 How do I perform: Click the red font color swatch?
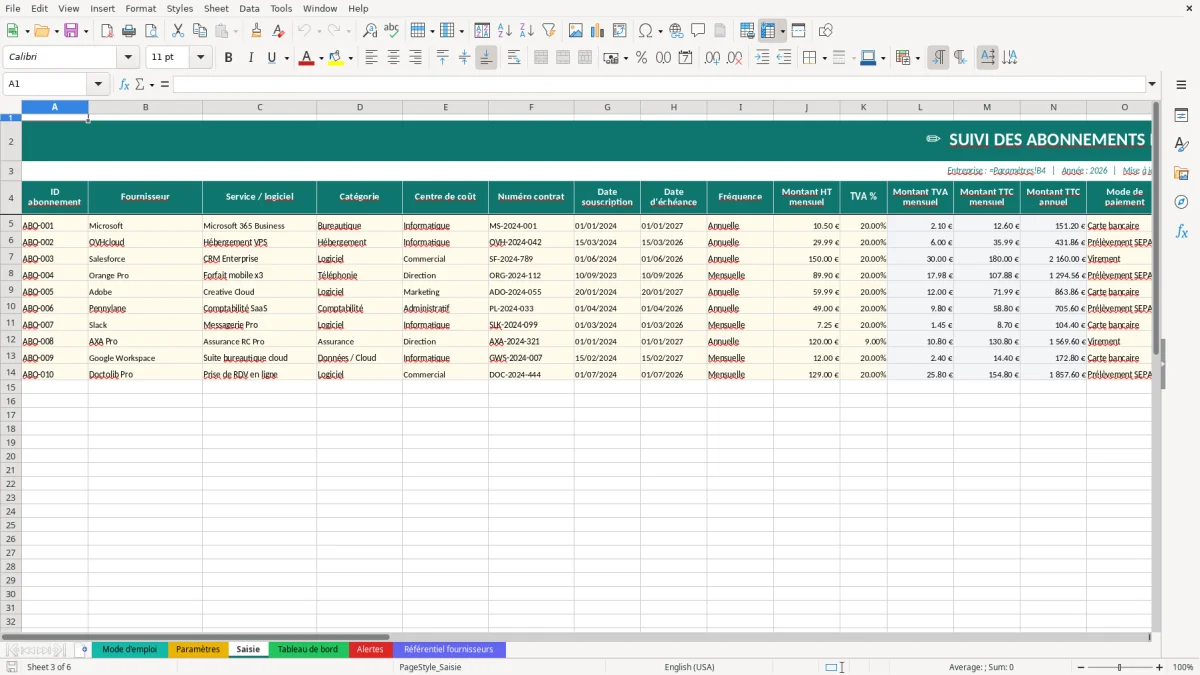click(x=305, y=58)
